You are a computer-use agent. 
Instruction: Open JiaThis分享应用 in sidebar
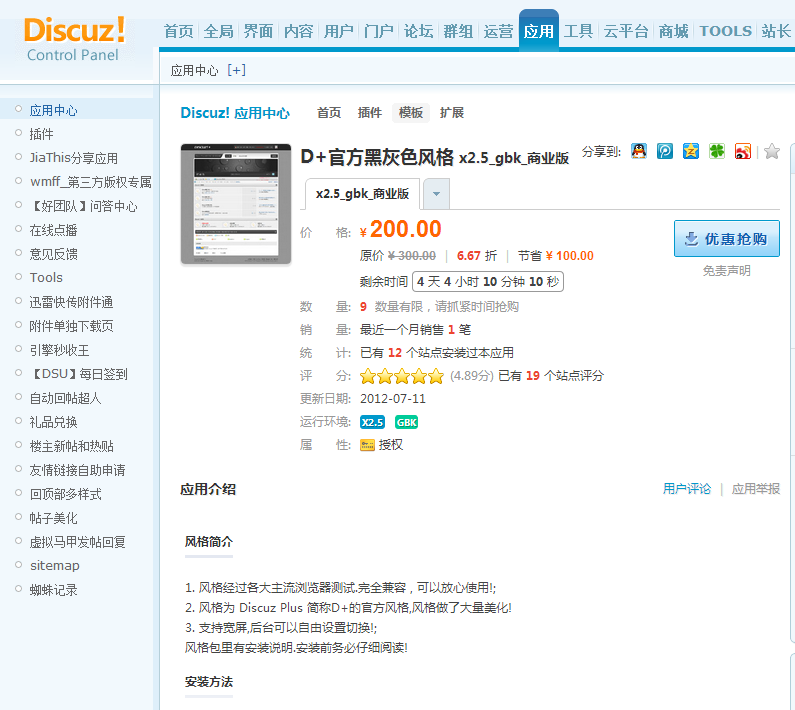(x=74, y=158)
